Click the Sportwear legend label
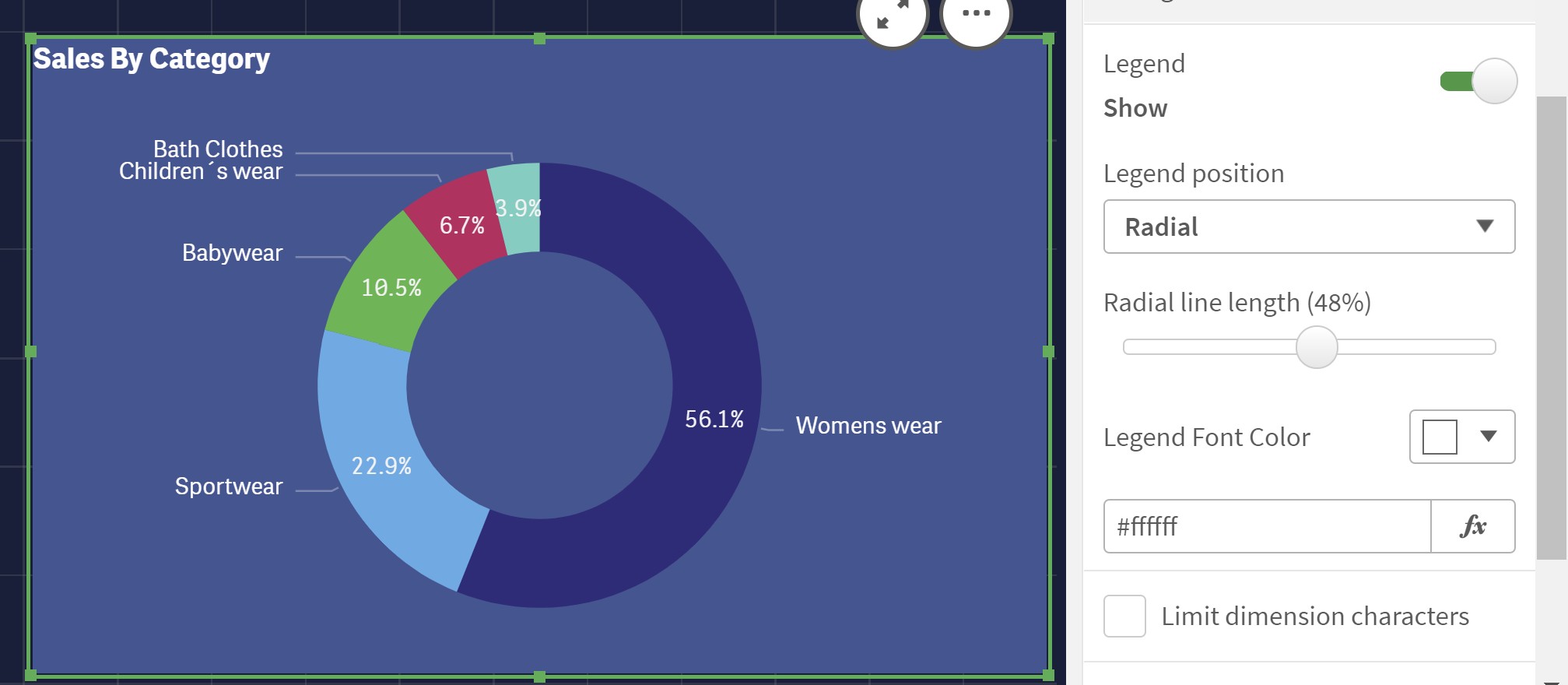The height and width of the screenshot is (685, 1568). tap(229, 487)
